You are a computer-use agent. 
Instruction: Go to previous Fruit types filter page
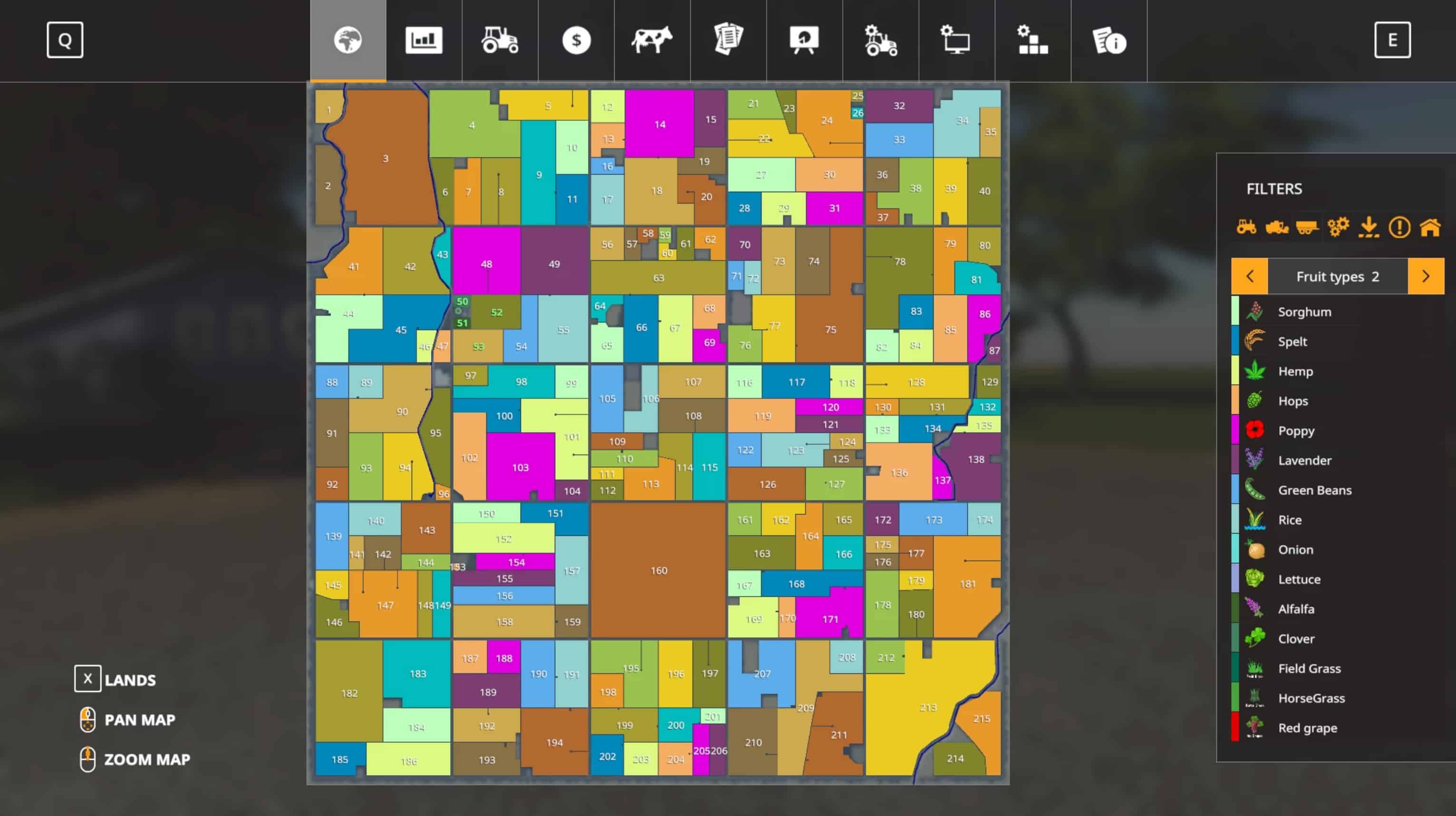point(1250,276)
